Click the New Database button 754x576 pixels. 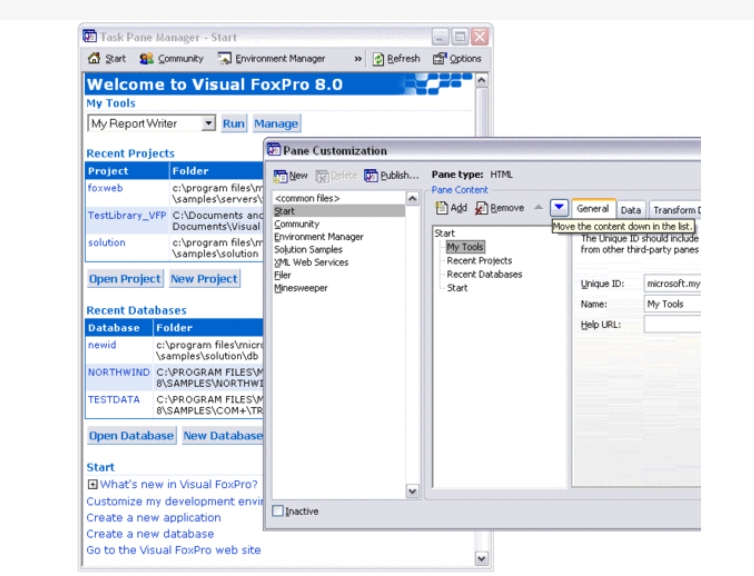pos(223,436)
